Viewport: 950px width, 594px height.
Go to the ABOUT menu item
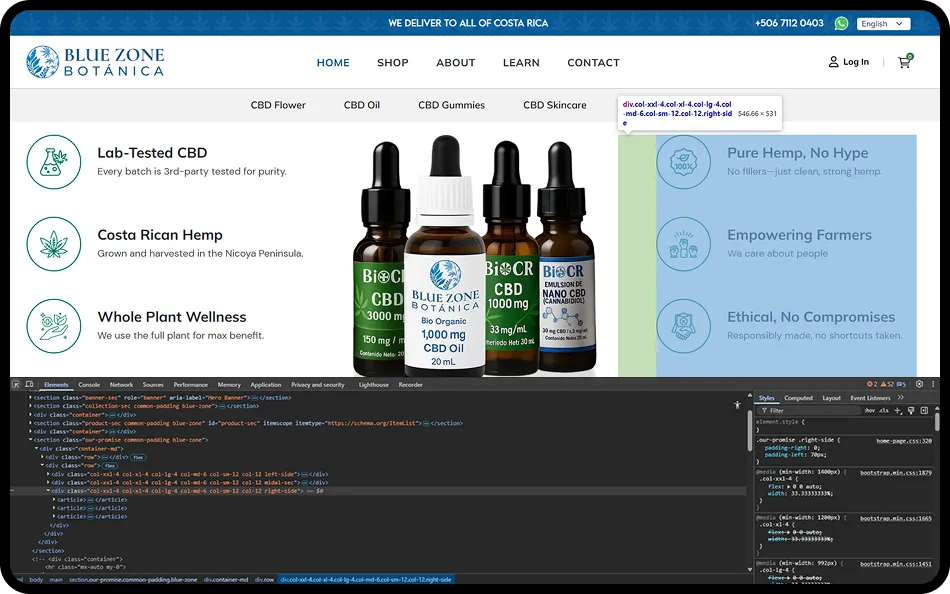click(456, 62)
